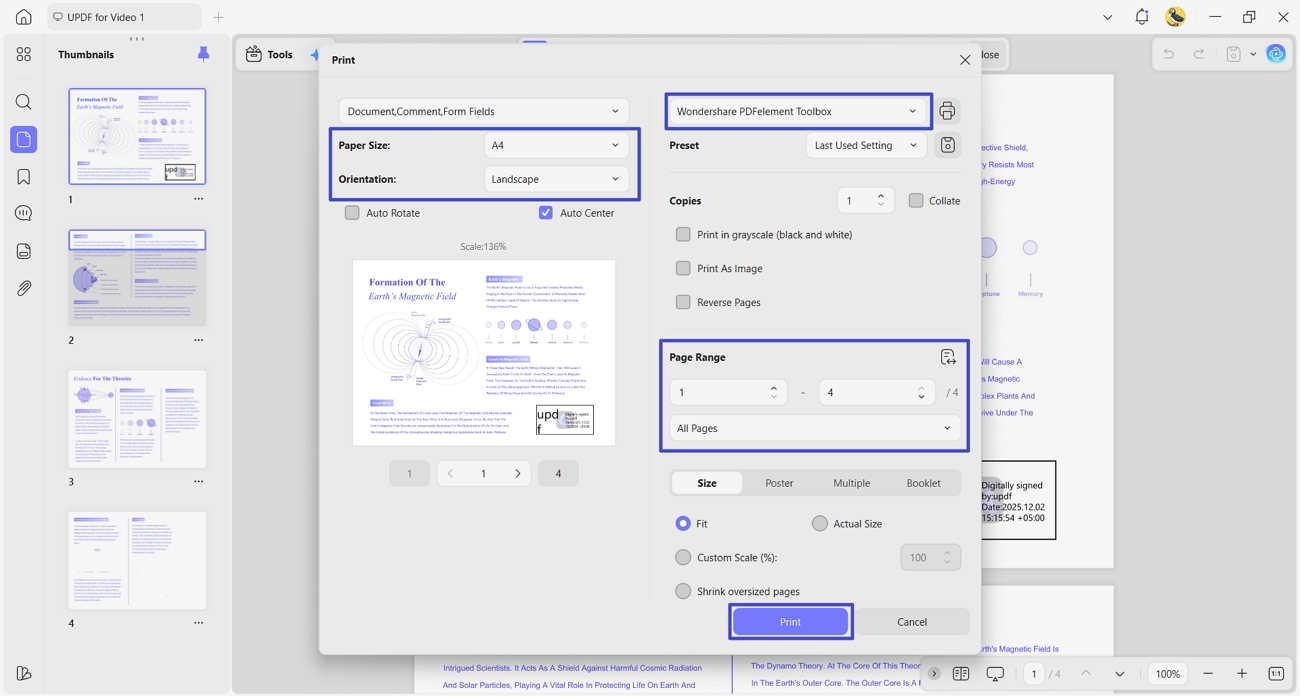This screenshot has height=696, width=1300.
Task: Click the Copies stepper field
Action: tap(865, 201)
